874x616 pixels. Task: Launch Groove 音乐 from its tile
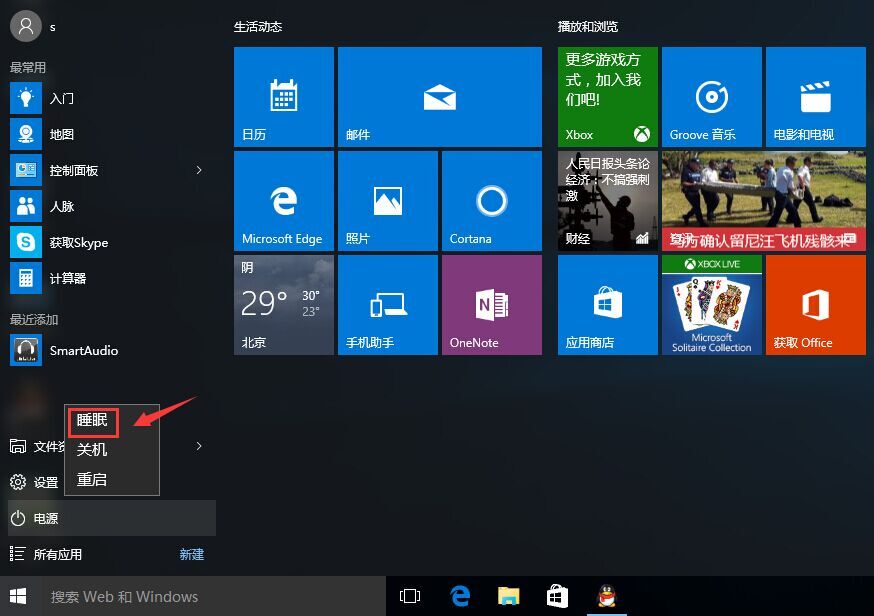click(711, 96)
